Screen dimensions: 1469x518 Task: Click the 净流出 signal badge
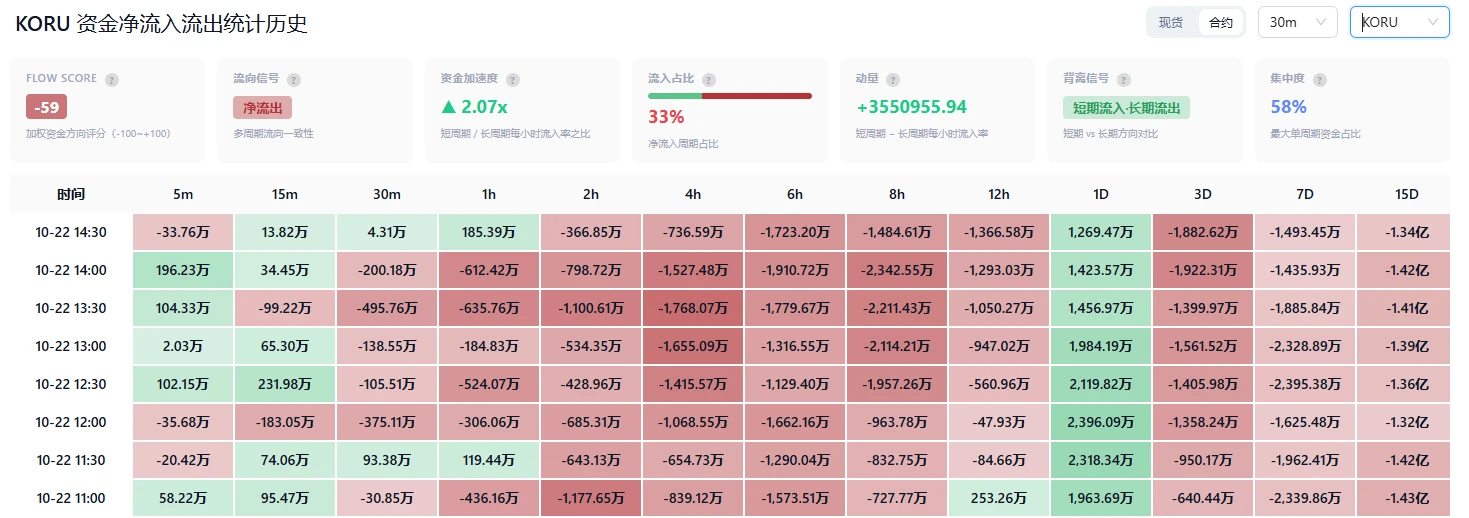(262, 107)
